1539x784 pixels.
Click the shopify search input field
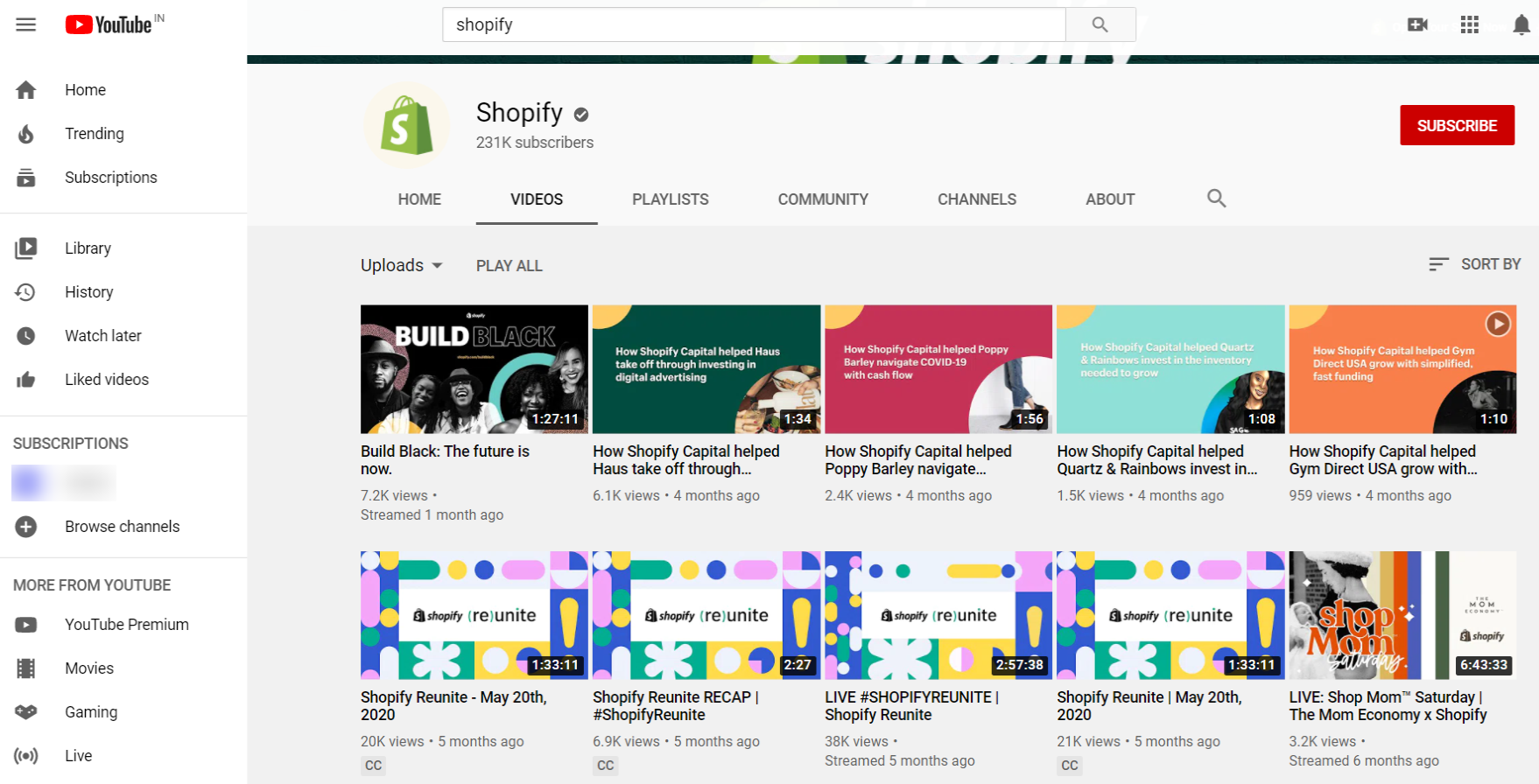(754, 24)
